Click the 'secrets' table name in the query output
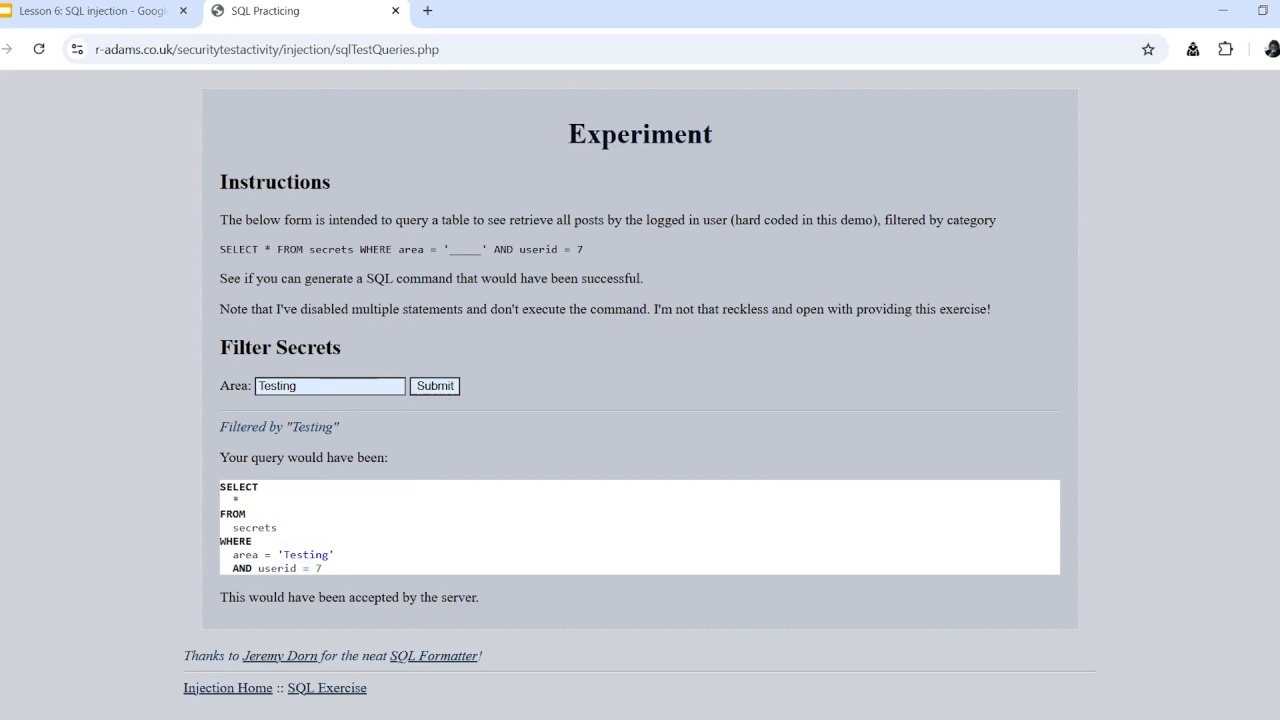Screen dimensions: 1280x720 (255, 527)
